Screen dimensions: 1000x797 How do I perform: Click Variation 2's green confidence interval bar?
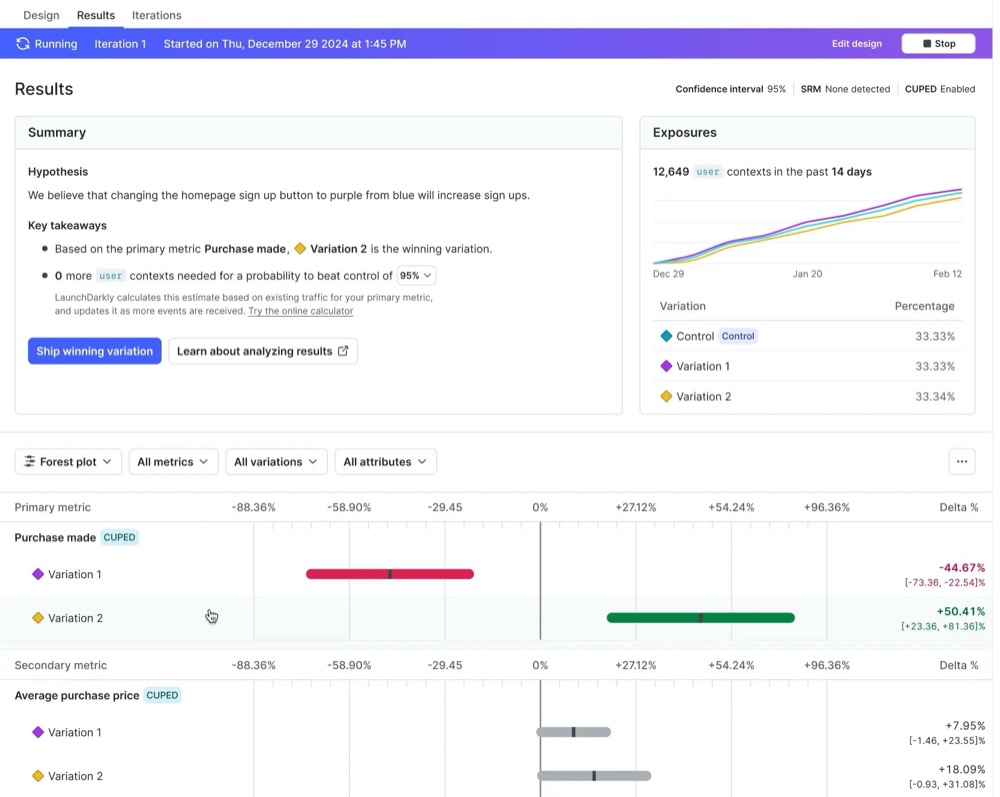[700, 618]
